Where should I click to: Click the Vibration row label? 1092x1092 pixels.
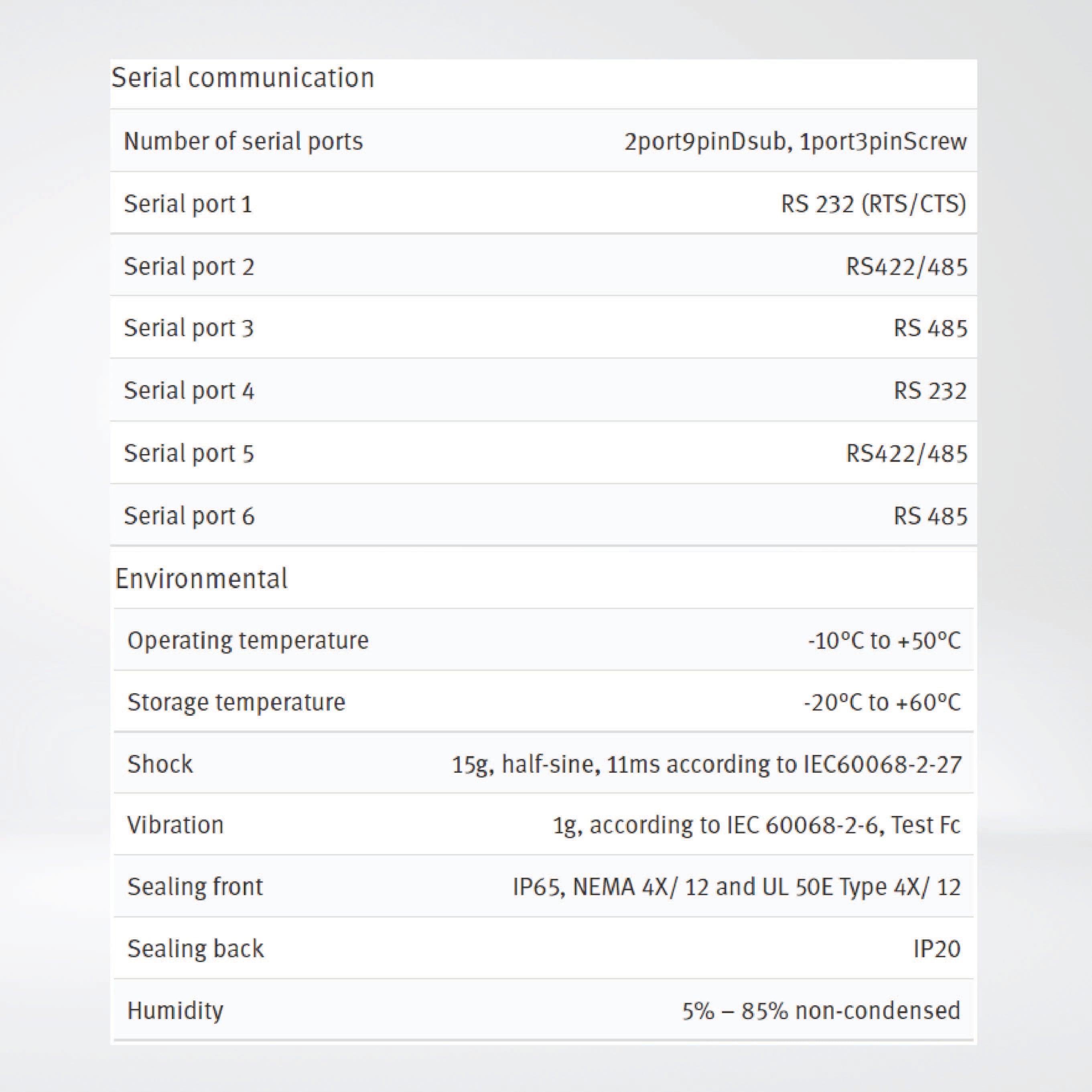coord(176,825)
